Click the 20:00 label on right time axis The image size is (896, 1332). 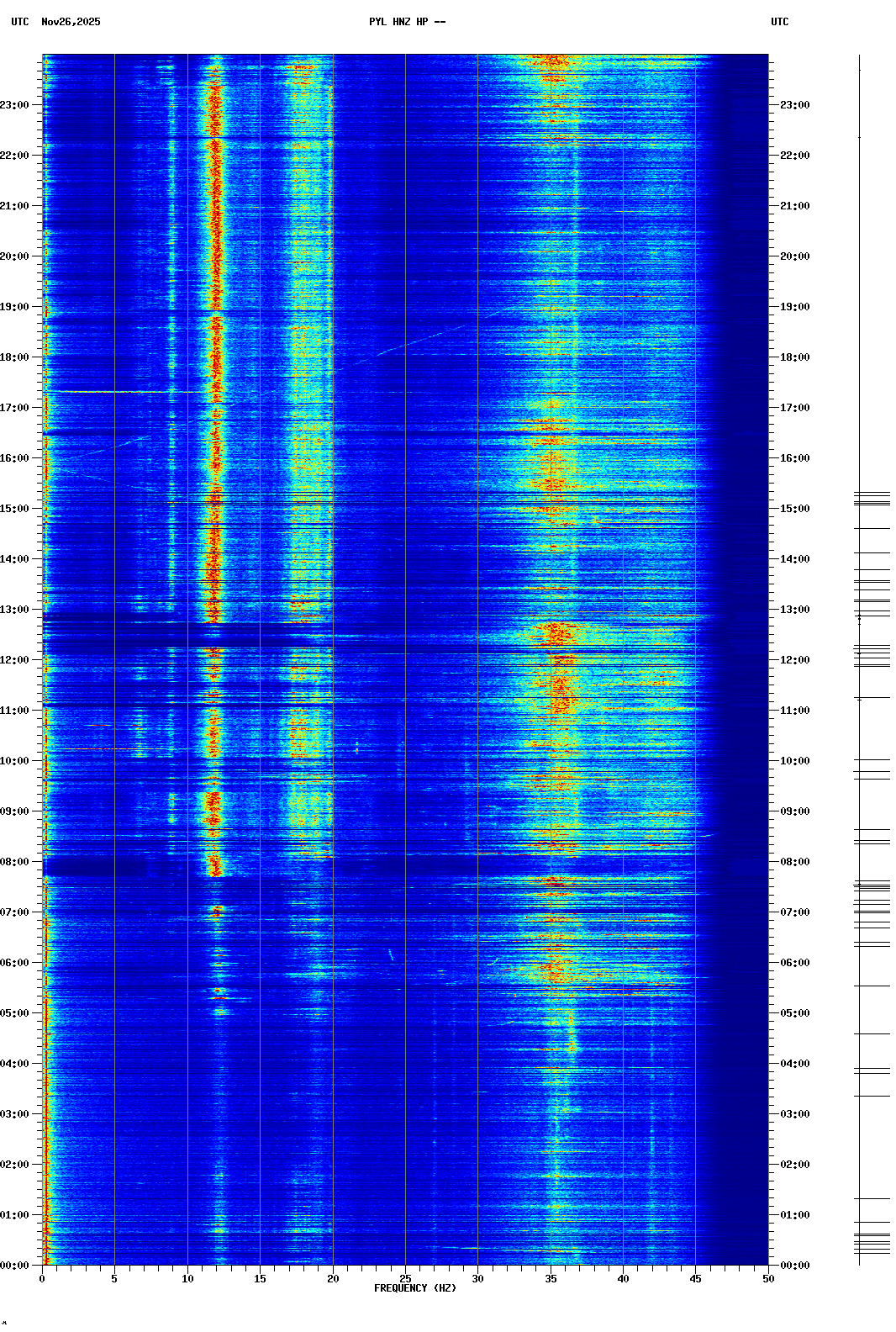tap(794, 256)
